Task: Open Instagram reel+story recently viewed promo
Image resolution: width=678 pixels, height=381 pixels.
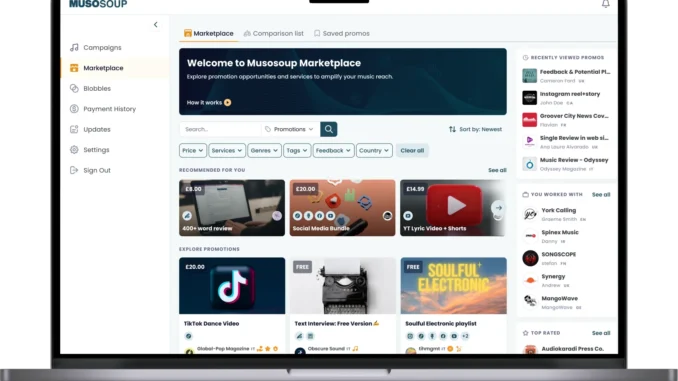Action: click(566, 98)
